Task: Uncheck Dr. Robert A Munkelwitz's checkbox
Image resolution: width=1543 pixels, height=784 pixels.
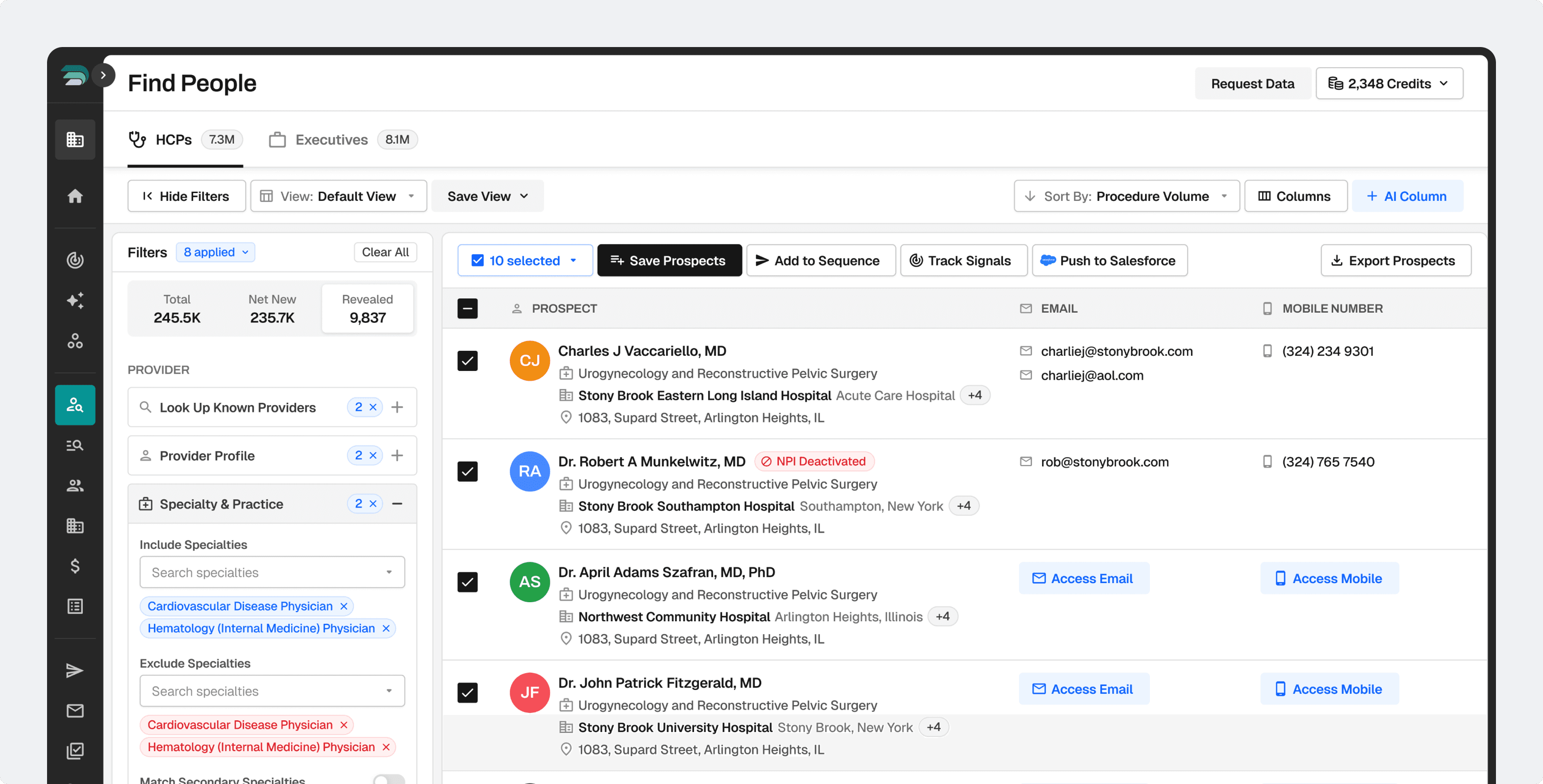Action: pos(468,471)
